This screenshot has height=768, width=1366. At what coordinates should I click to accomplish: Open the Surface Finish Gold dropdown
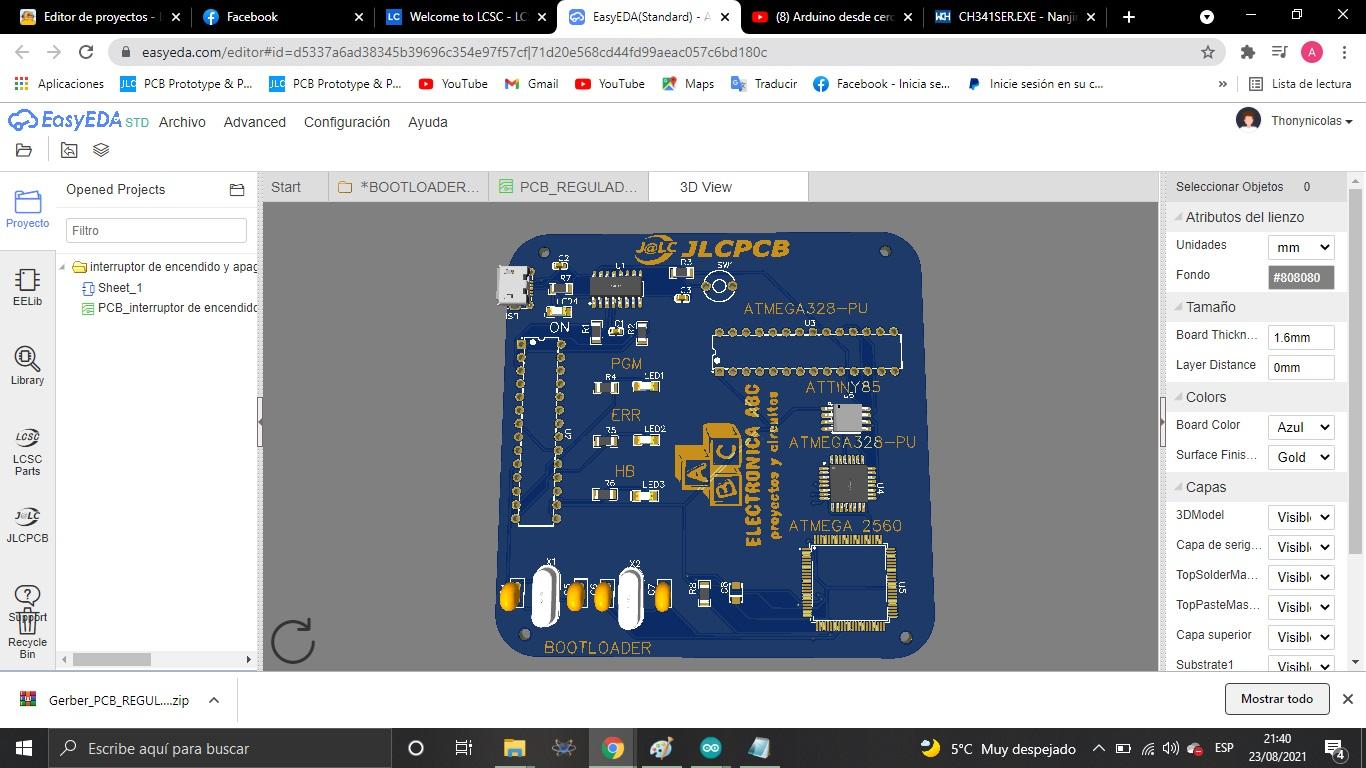click(1301, 457)
